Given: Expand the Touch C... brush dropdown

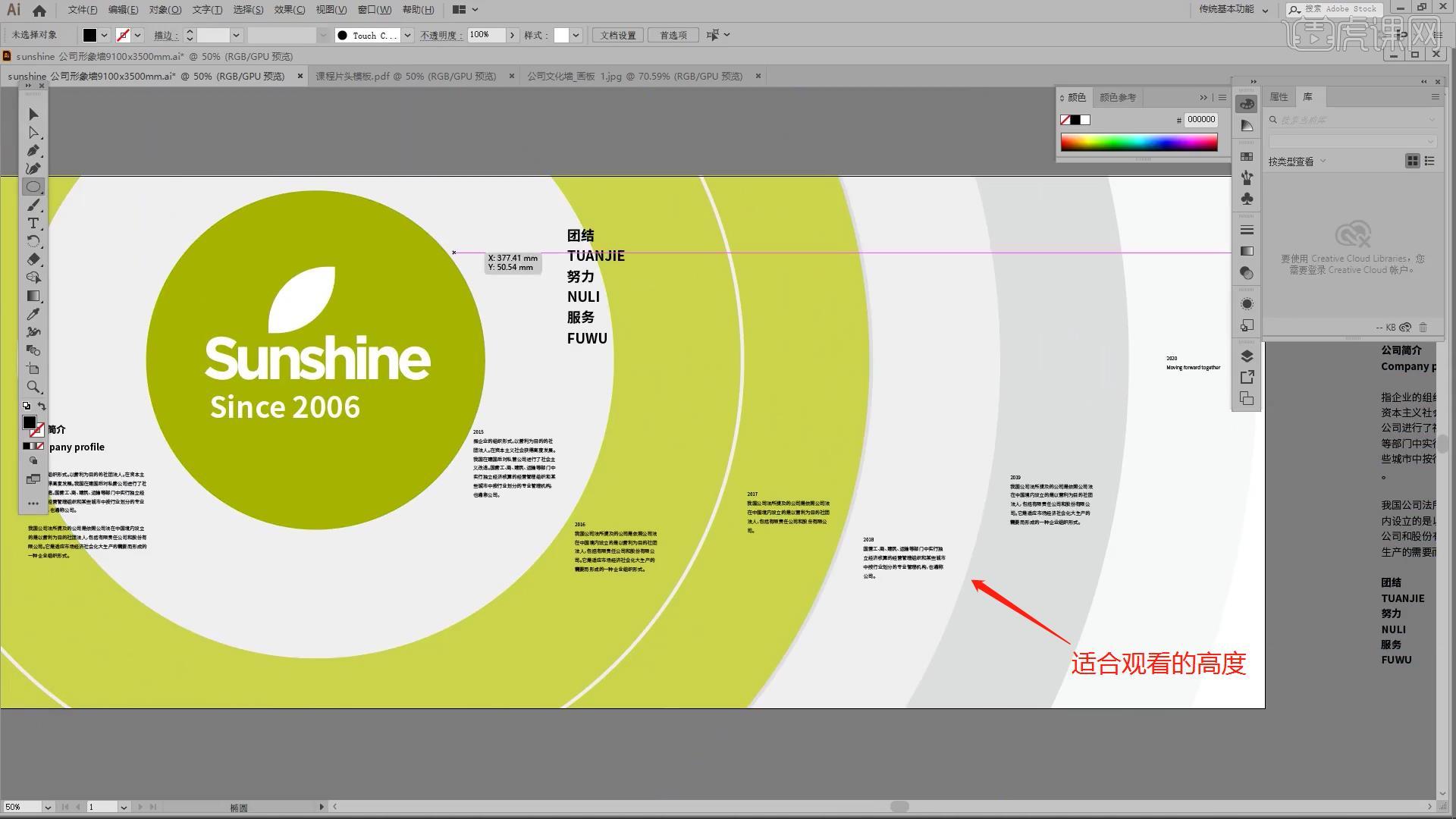Looking at the screenshot, I should pos(407,35).
